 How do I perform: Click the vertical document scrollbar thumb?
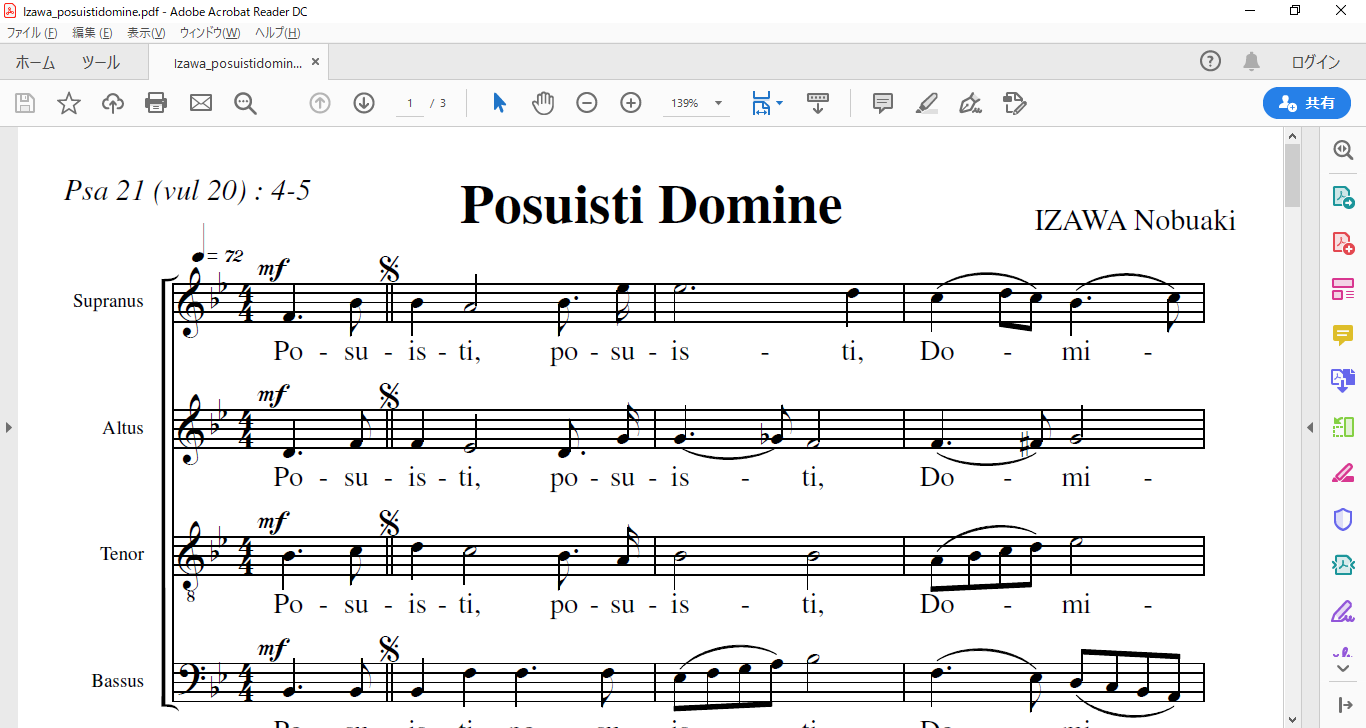click(x=1292, y=176)
